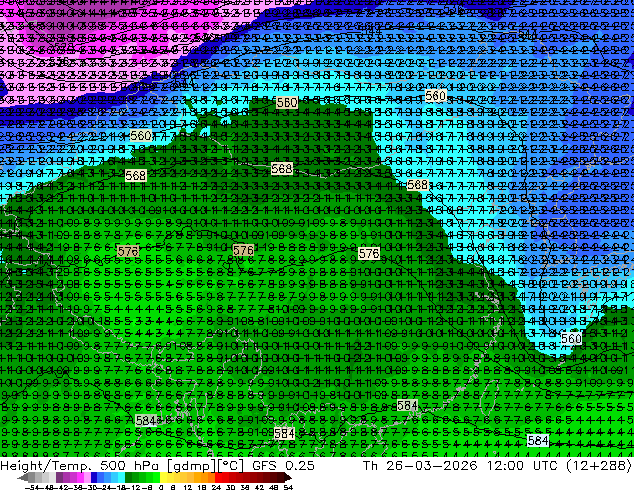Click the '26-03-2026' date text
This screenshot has width=634, height=490.
point(432,465)
